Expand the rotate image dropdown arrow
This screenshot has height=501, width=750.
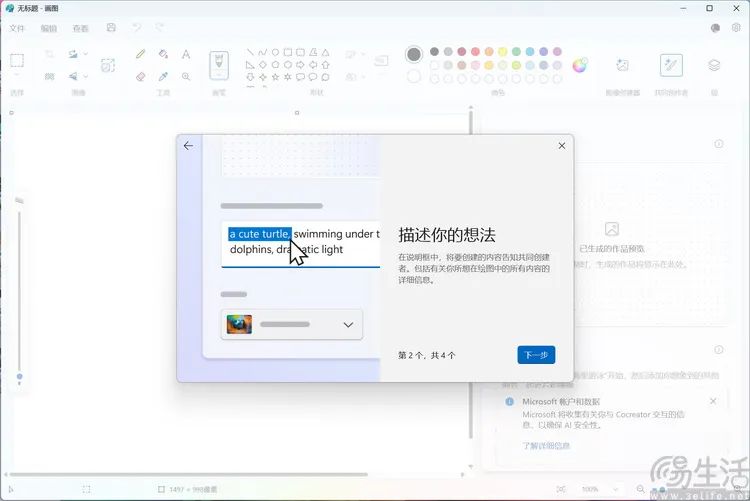point(86,54)
